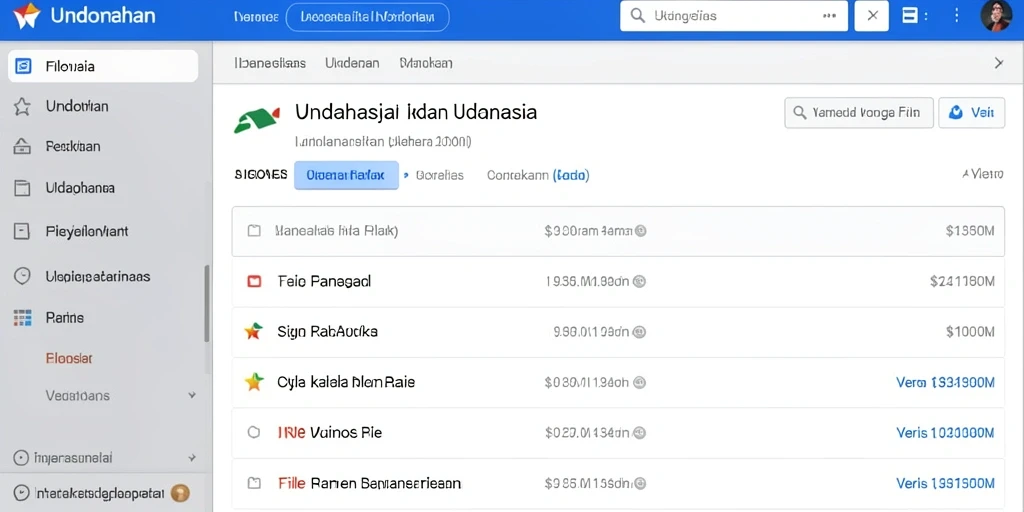Open search options three-dot icon
Screen dimensions: 1024x512
coord(830,16)
